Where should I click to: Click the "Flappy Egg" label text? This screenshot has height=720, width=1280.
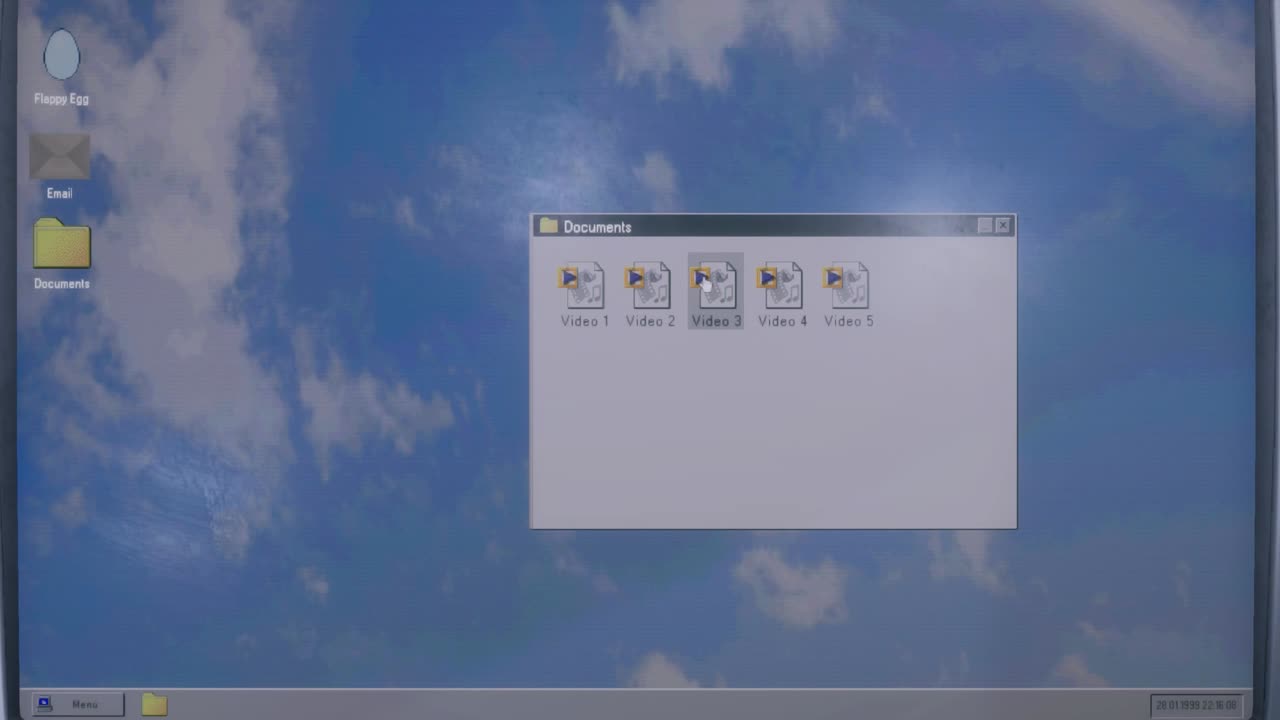[61, 99]
